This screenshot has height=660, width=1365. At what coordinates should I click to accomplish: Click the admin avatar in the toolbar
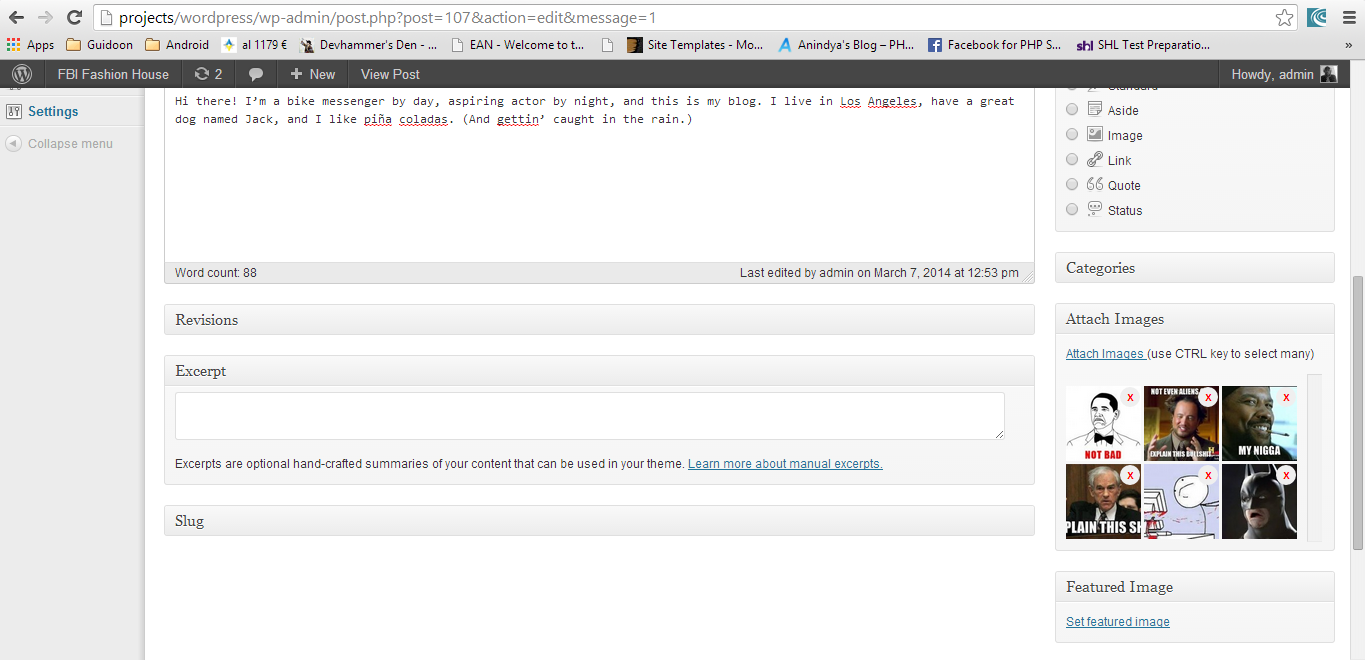pos(1328,74)
